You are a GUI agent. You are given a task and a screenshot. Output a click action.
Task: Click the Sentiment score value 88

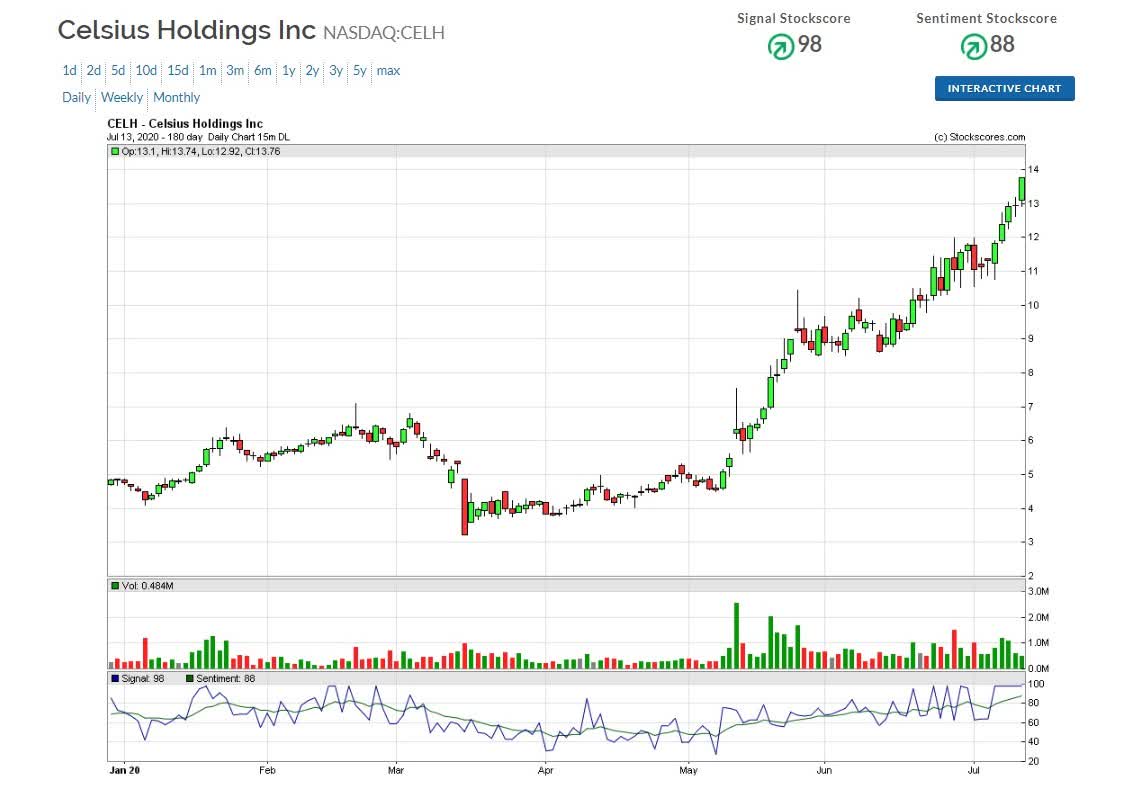click(1002, 44)
